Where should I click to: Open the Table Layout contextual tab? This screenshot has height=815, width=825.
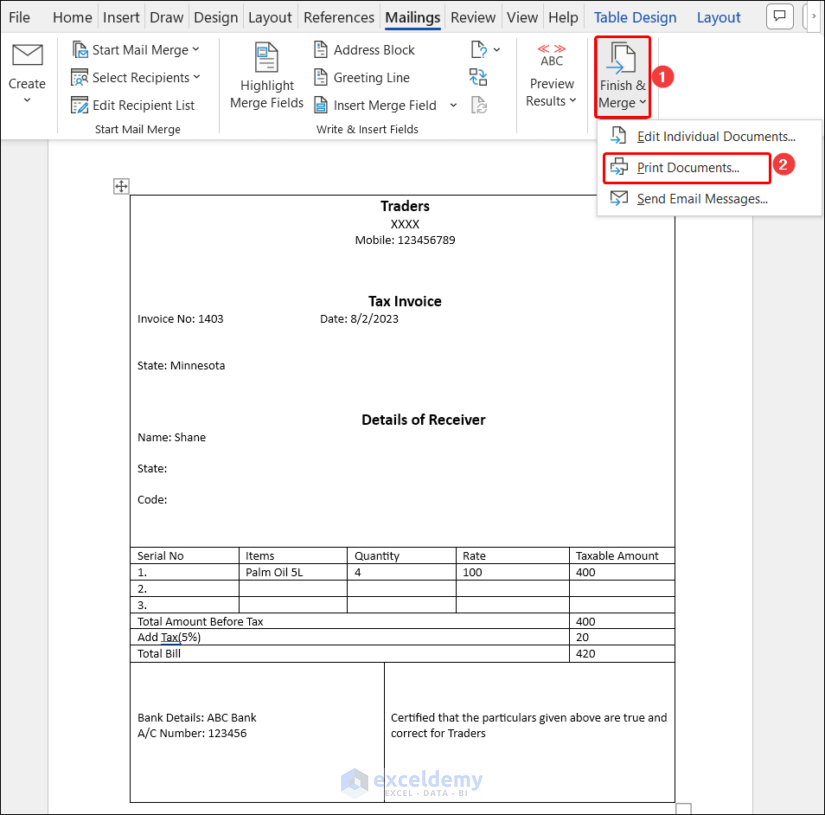click(719, 17)
